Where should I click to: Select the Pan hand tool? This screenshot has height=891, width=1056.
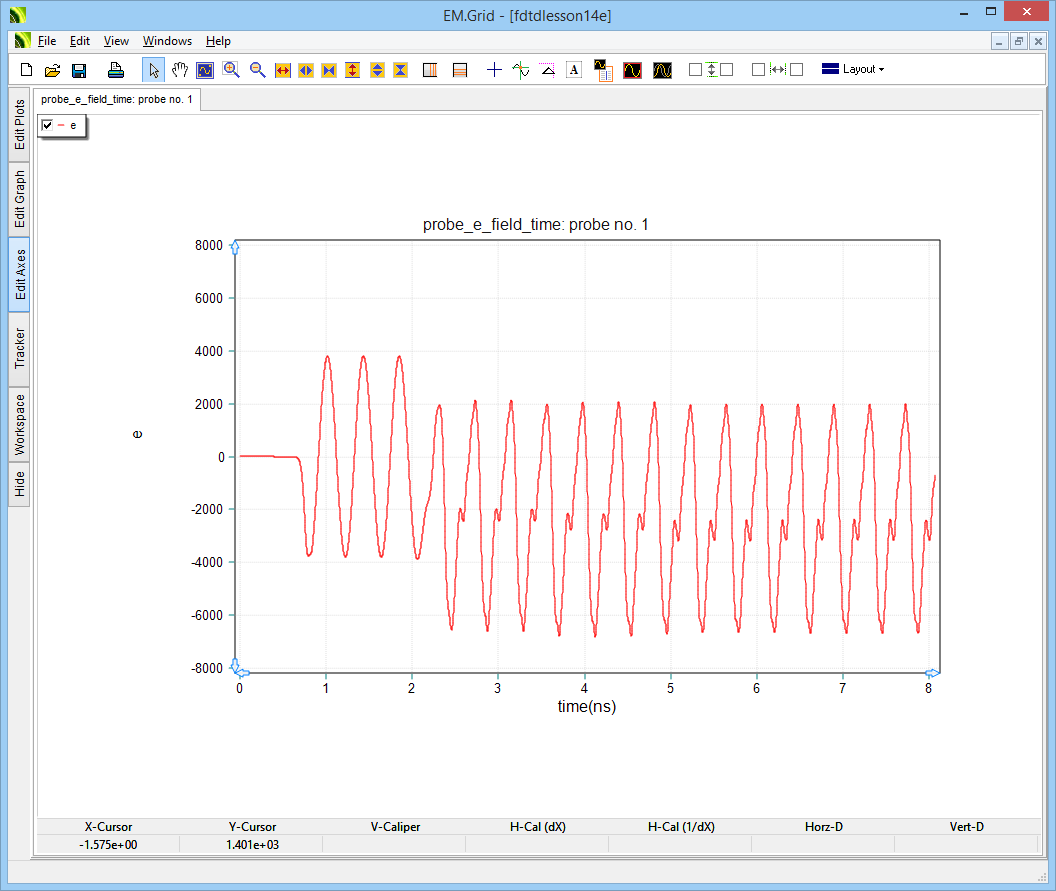180,70
